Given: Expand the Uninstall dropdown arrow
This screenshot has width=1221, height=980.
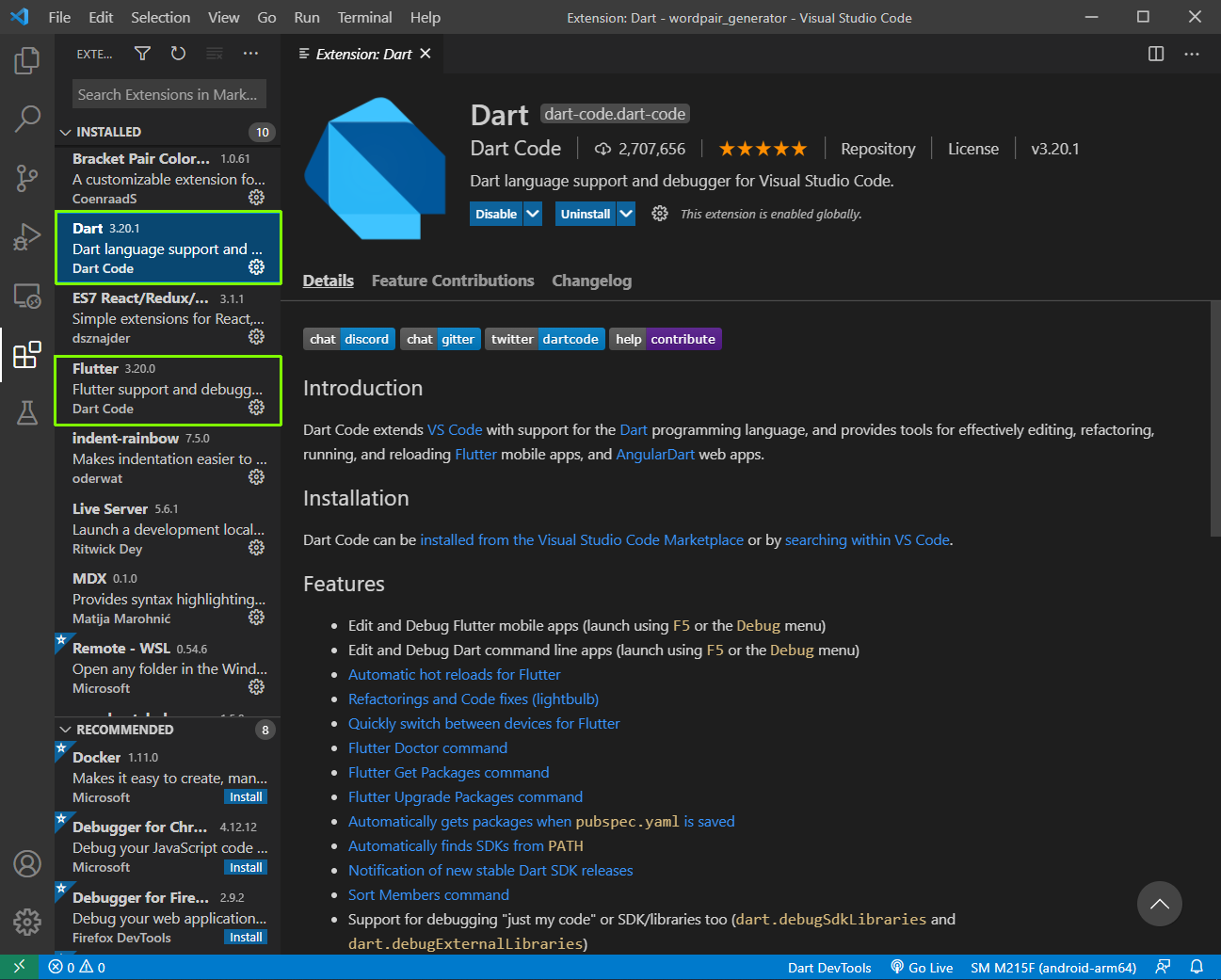Looking at the screenshot, I should coord(626,214).
